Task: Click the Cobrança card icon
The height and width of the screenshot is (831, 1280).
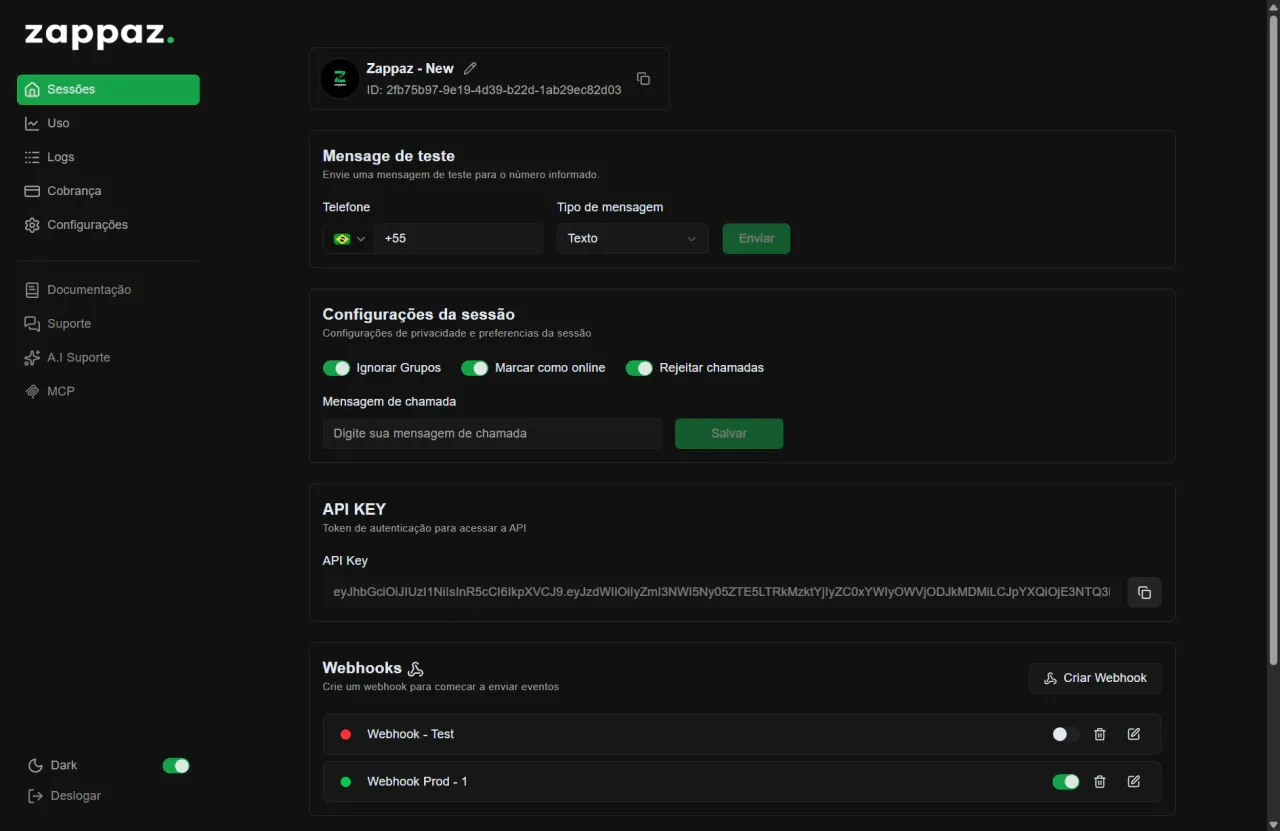Action: point(33,191)
